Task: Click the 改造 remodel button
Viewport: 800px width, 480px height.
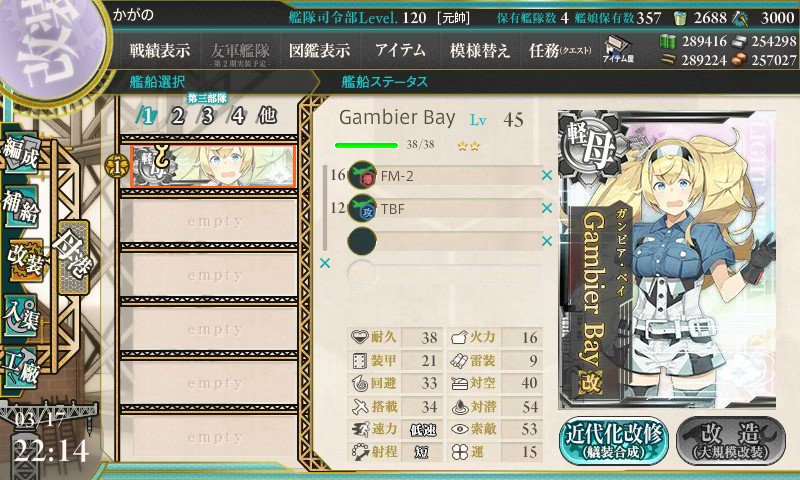Action: (x=730, y=441)
